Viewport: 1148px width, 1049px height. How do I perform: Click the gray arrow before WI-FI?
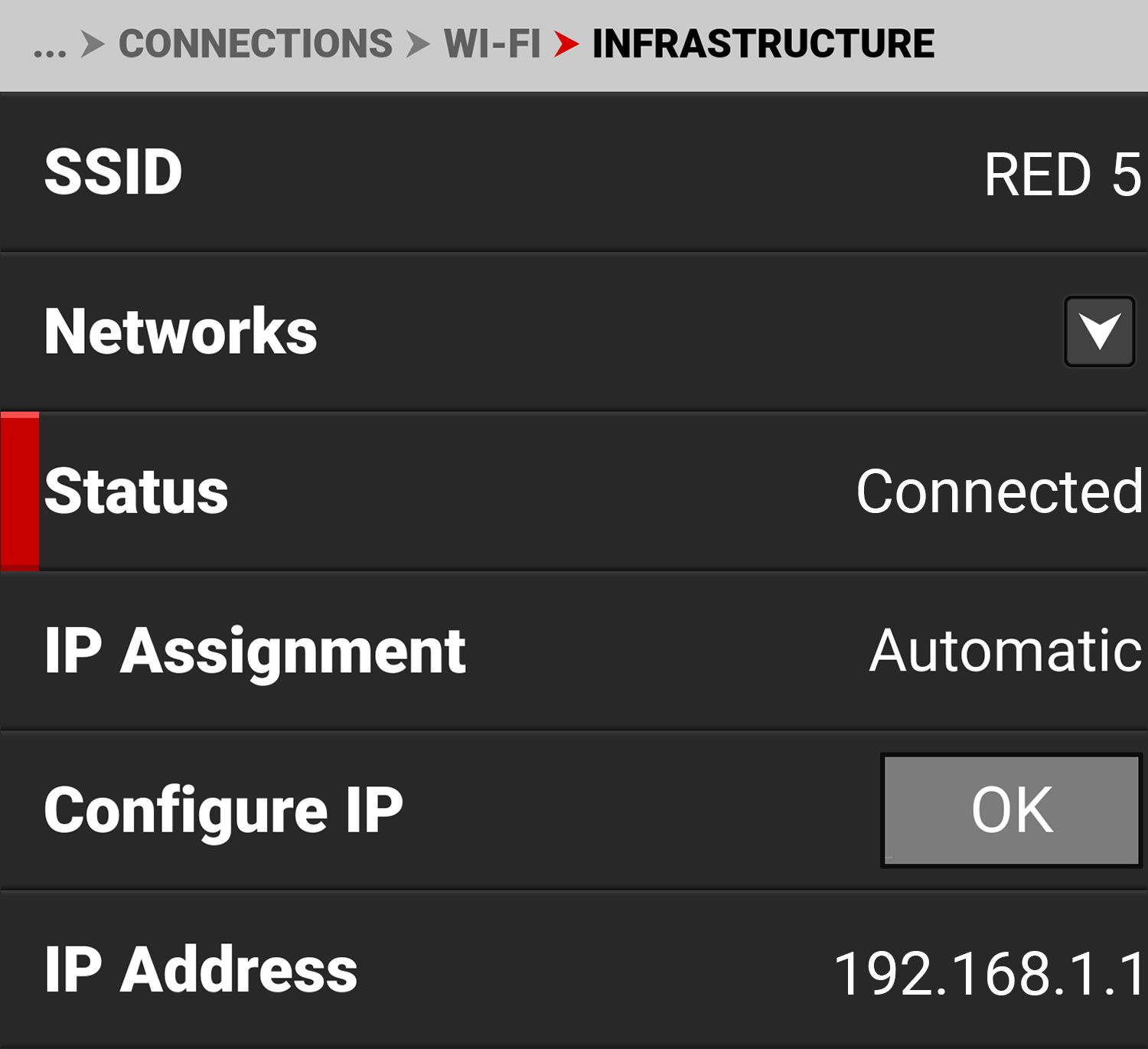click(x=418, y=44)
